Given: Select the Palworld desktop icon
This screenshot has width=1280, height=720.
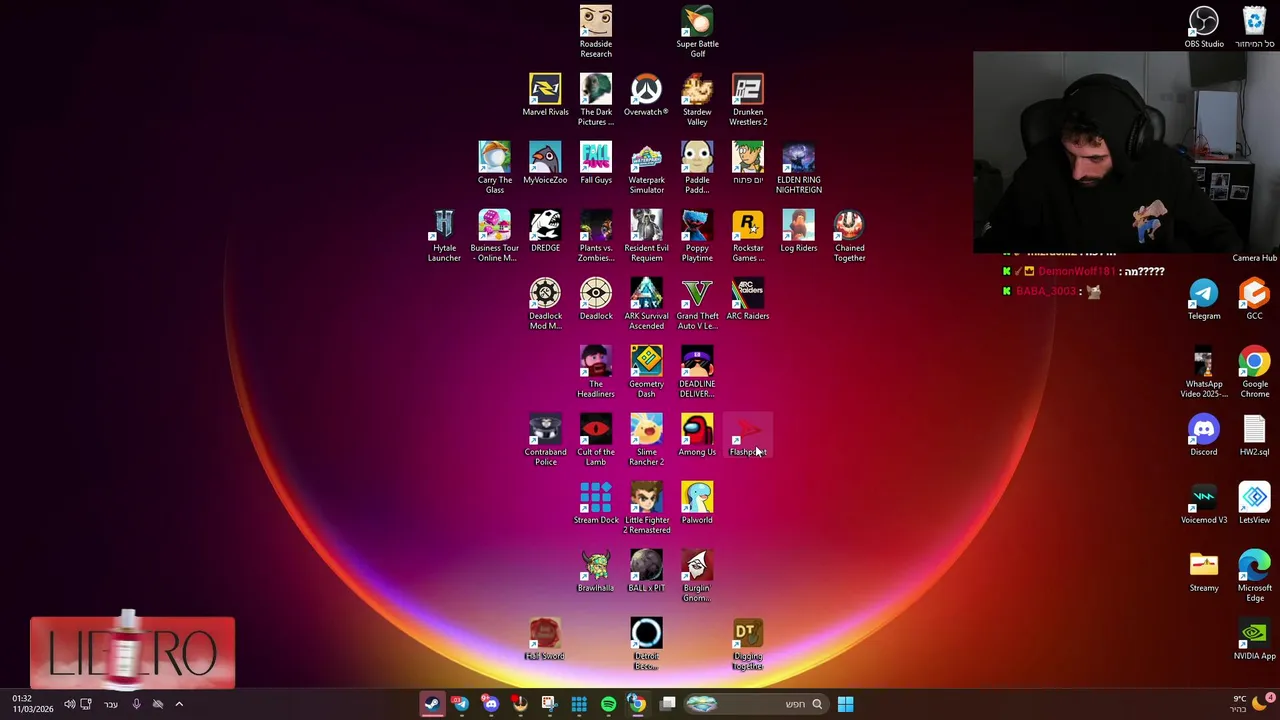Looking at the screenshot, I should (x=697, y=503).
